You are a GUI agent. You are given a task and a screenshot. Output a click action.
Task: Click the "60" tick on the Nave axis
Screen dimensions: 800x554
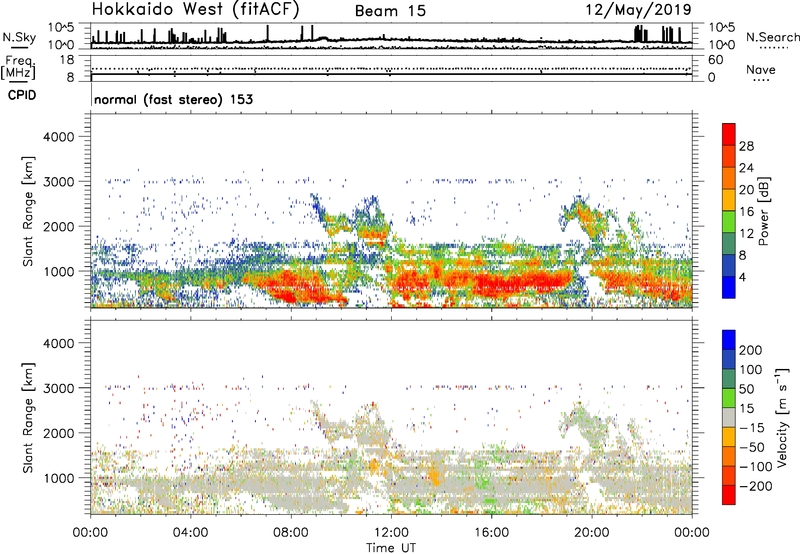click(x=715, y=60)
